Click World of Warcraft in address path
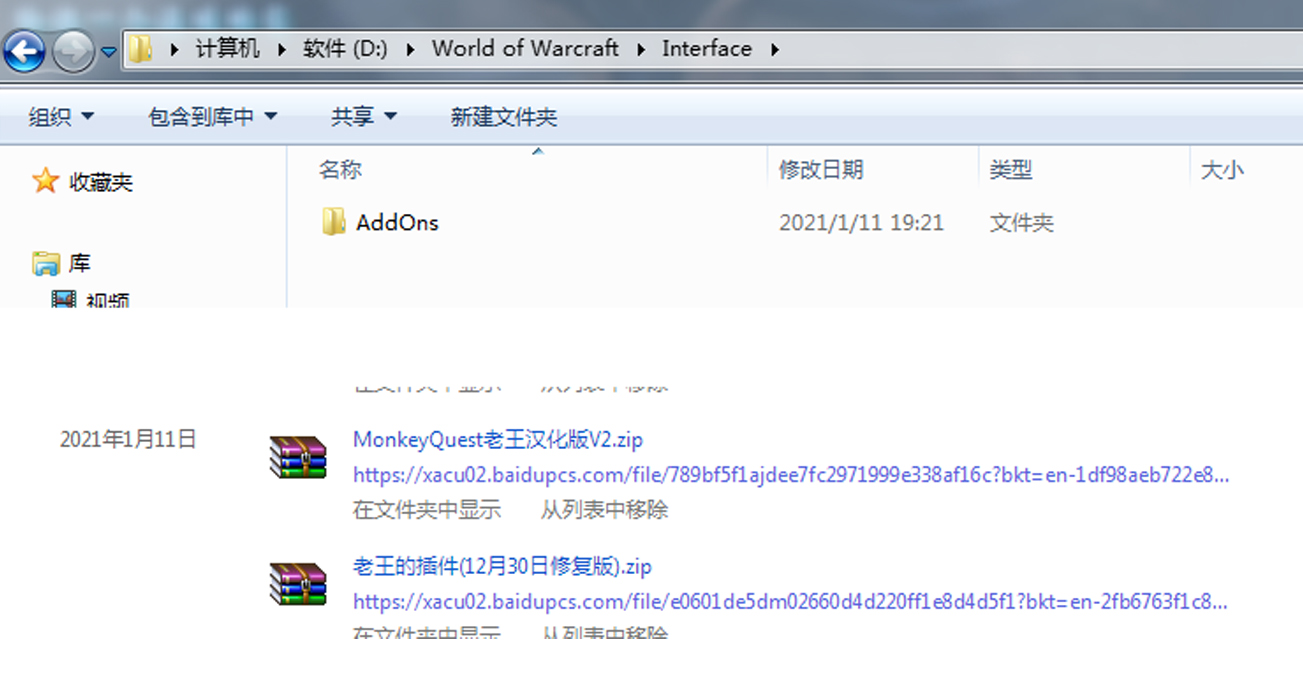 click(525, 49)
